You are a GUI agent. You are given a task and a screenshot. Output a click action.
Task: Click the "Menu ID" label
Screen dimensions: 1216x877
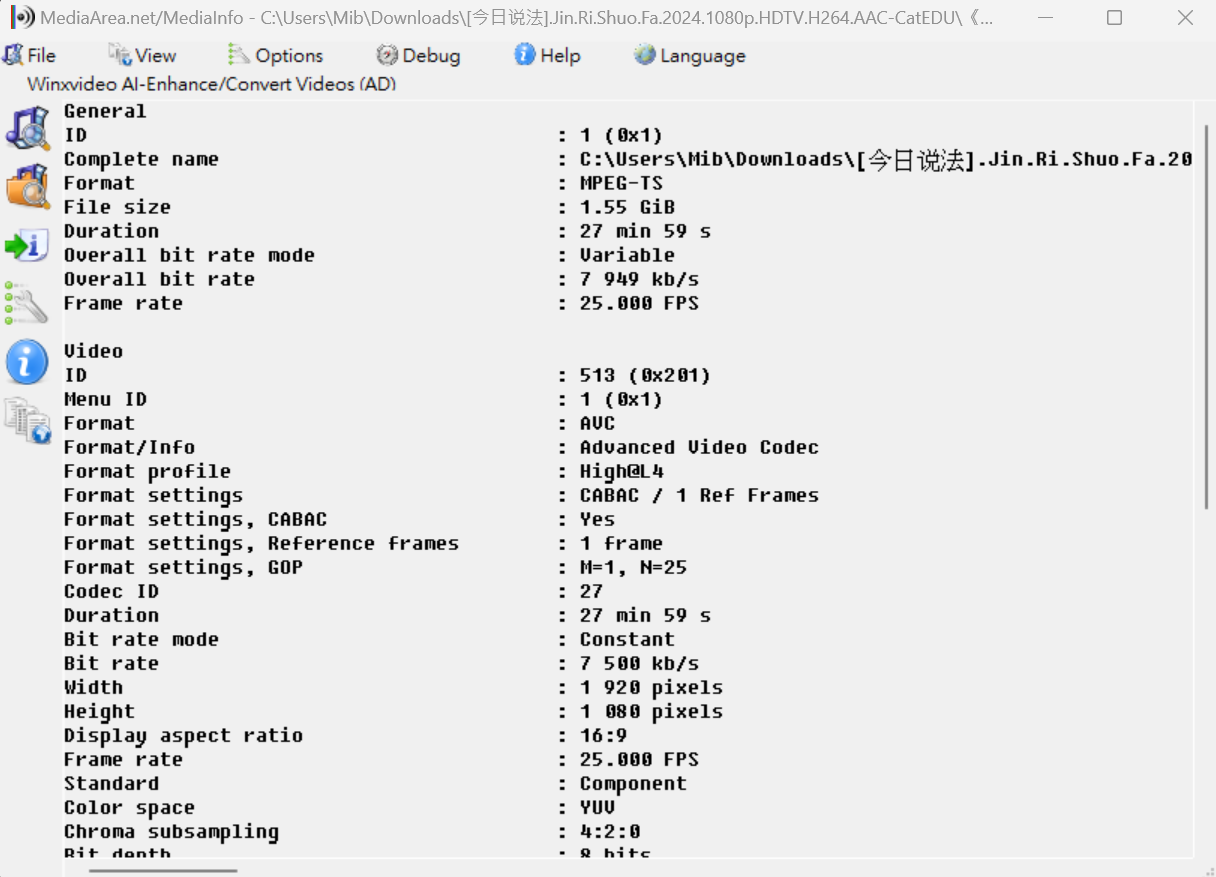(x=105, y=399)
